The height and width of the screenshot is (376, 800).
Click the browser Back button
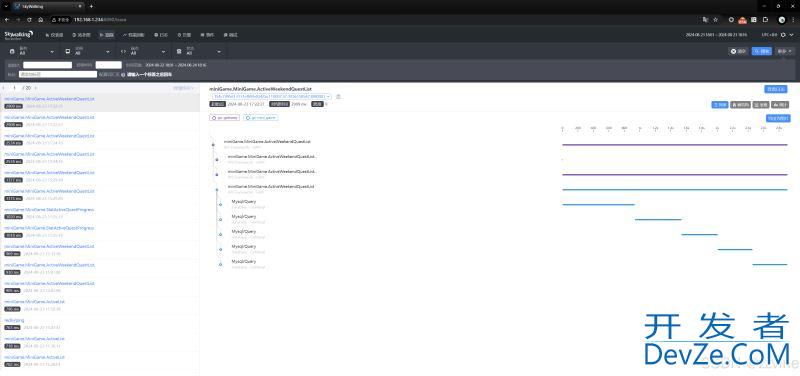[7, 19]
